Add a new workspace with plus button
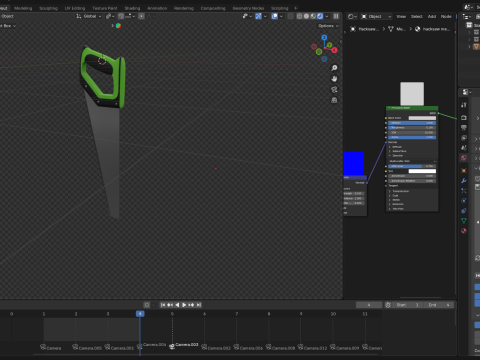Screen dimensions: 480x360 [x=295, y=8]
